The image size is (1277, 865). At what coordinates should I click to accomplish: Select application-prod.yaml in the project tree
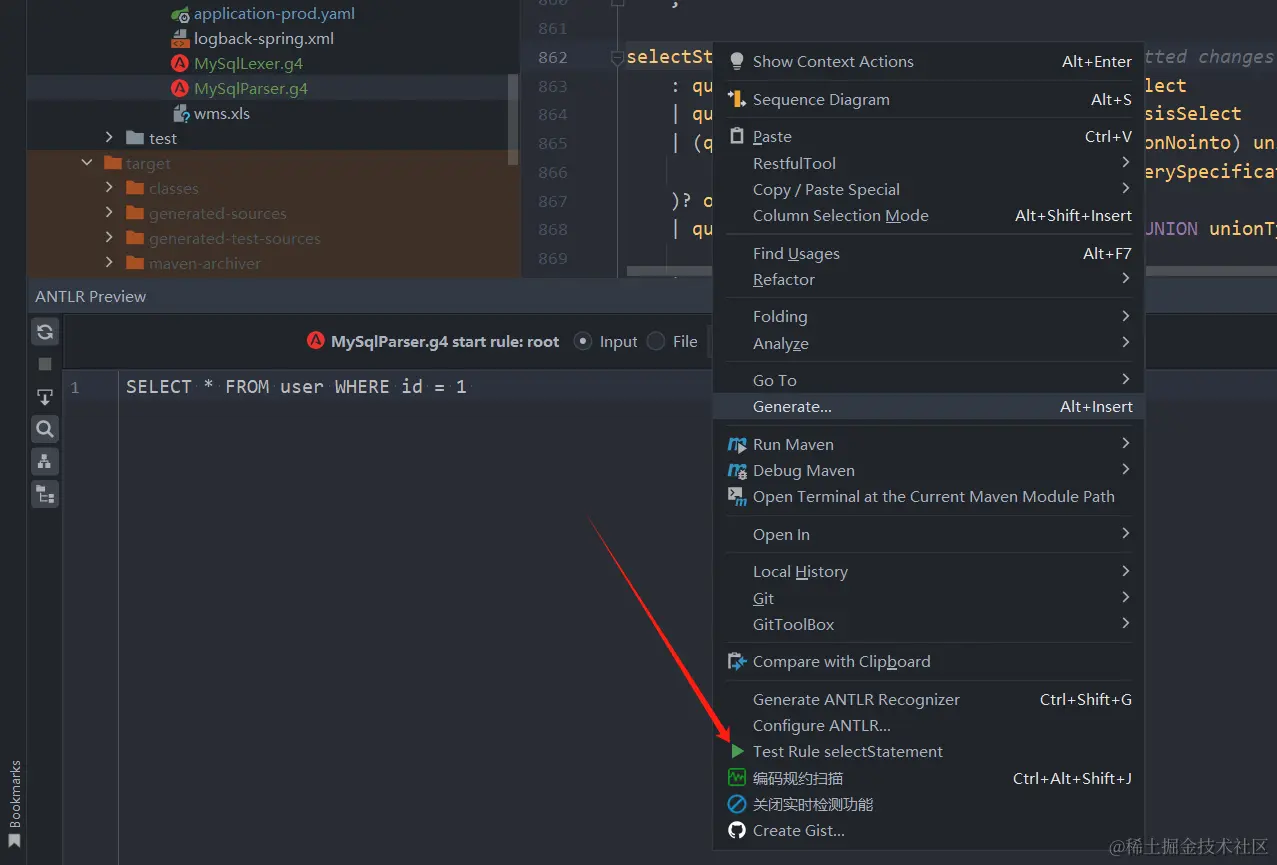point(274,14)
